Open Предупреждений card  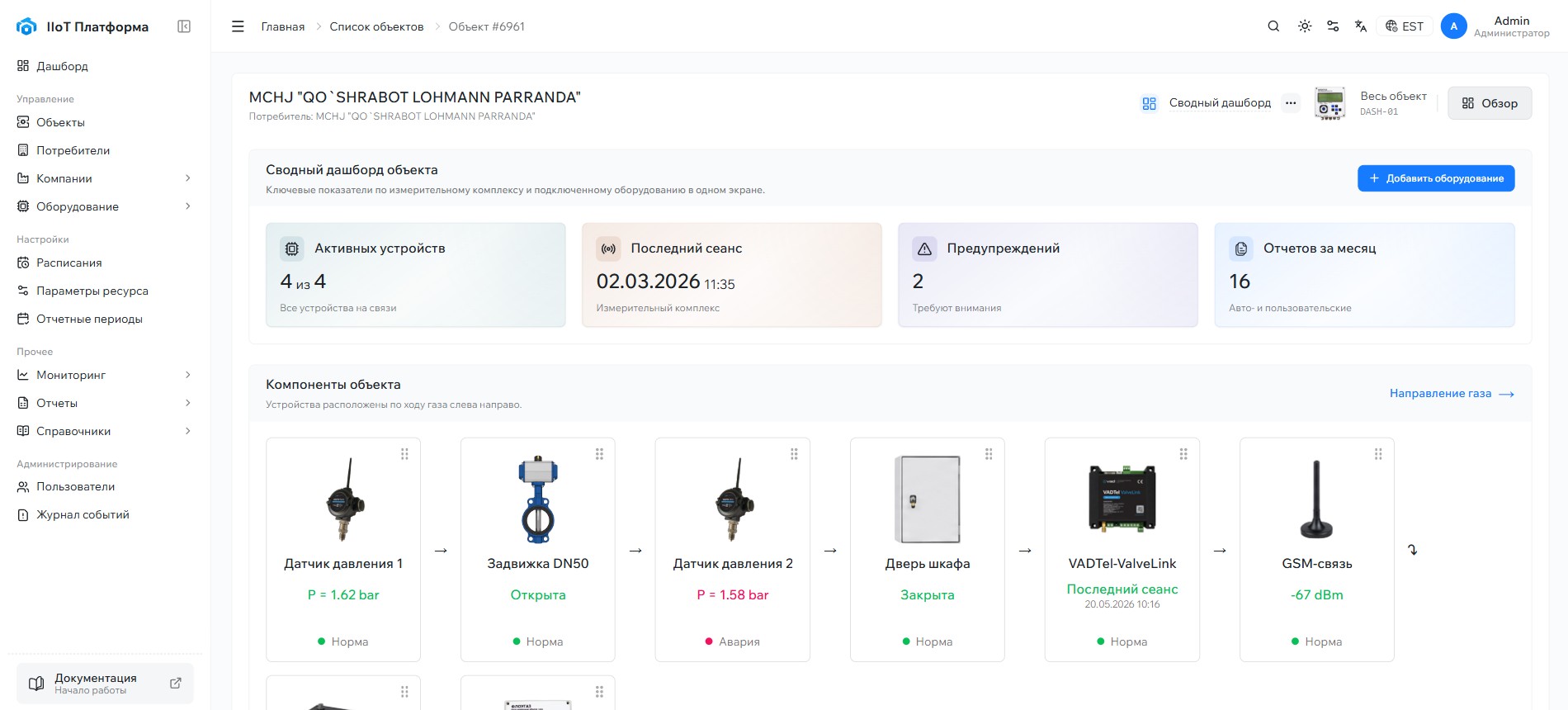pyautogui.click(x=1048, y=275)
